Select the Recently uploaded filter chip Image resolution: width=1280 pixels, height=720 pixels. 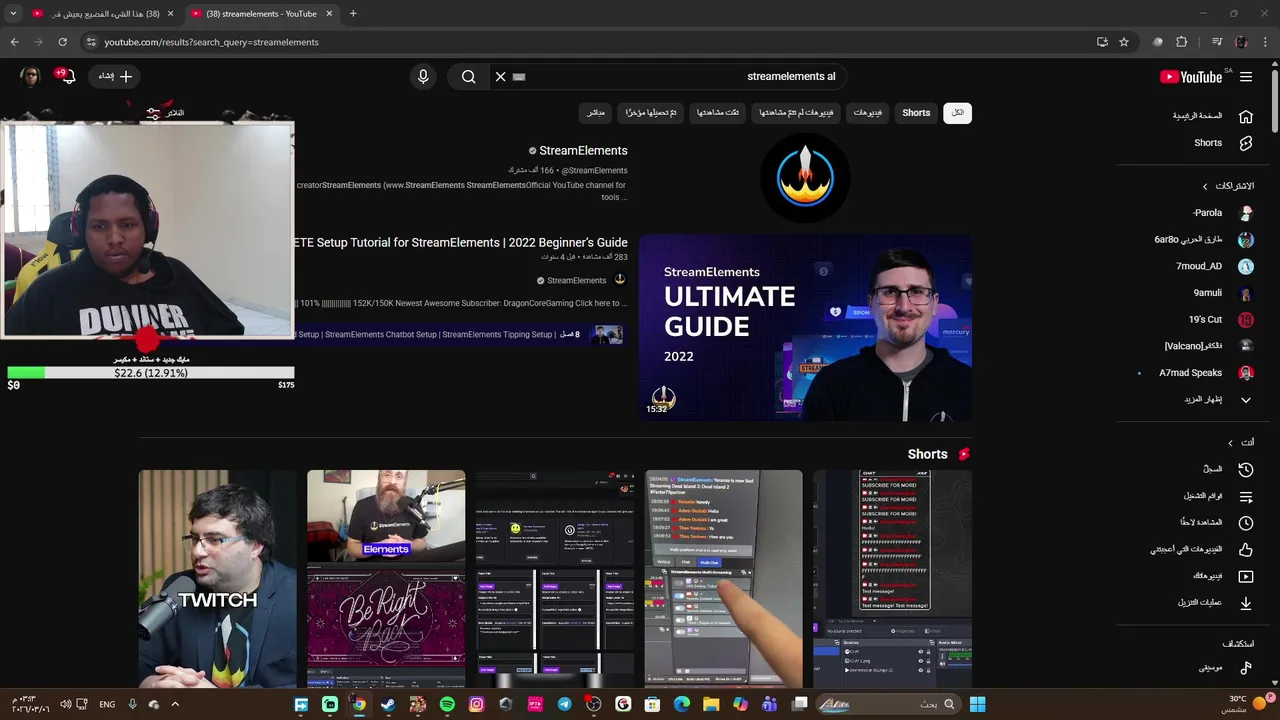point(651,113)
